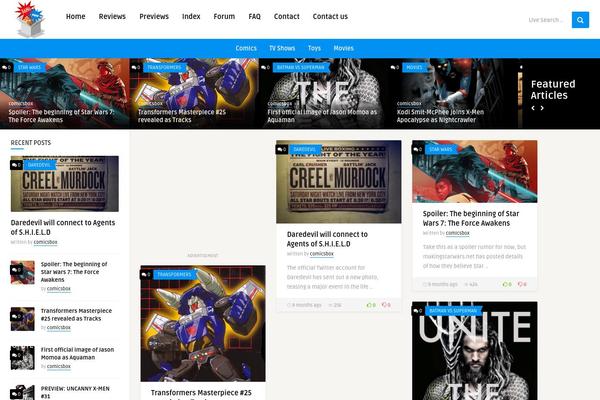Viewport: 600px width, 400px height.
Task: Open the Contact menu item
Action: (x=287, y=16)
